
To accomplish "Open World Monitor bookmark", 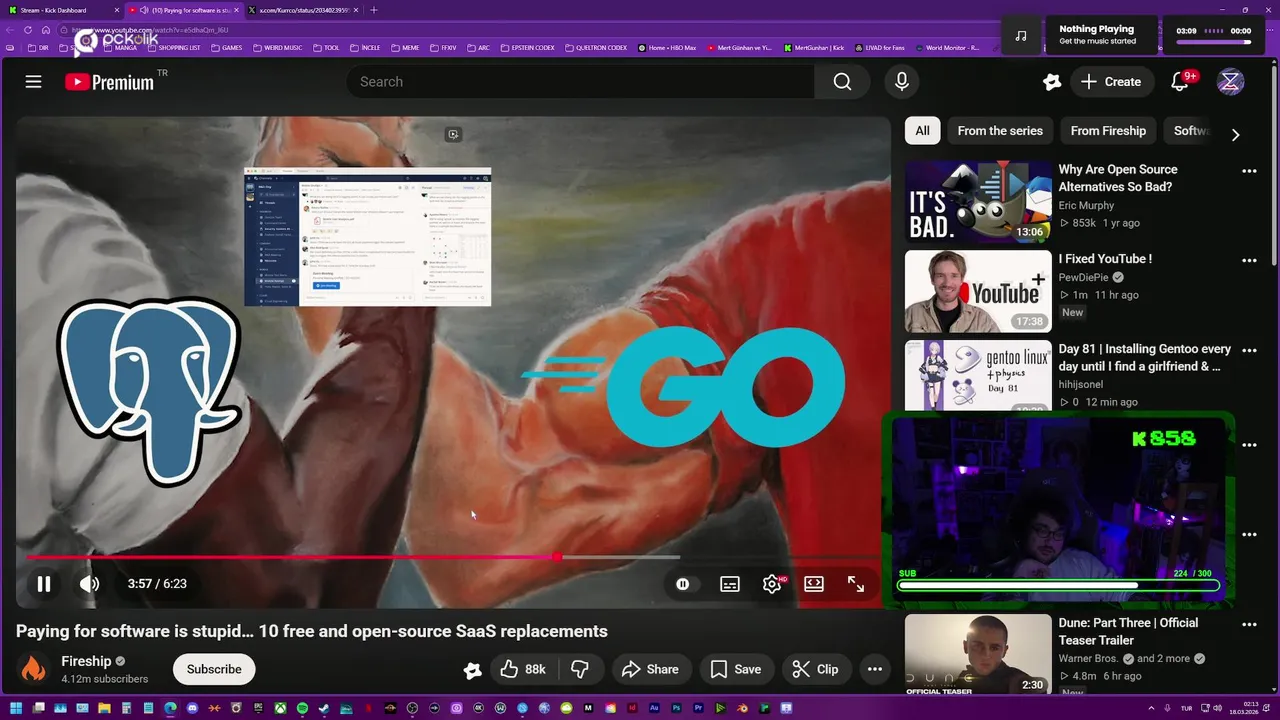I will [946, 47].
